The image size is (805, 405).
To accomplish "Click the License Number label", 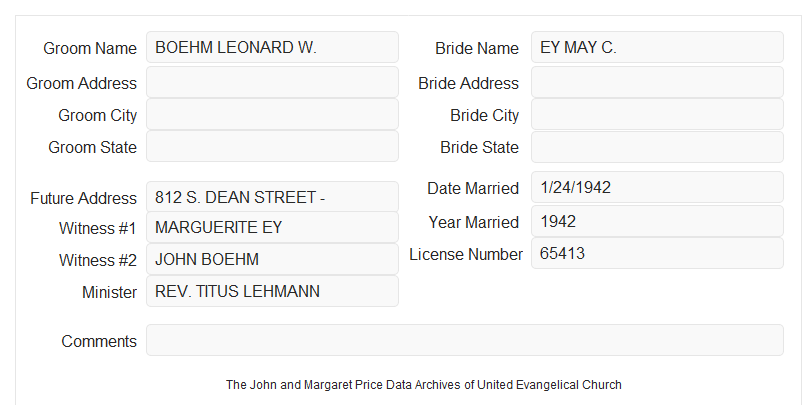I will pyautogui.click(x=466, y=255).
